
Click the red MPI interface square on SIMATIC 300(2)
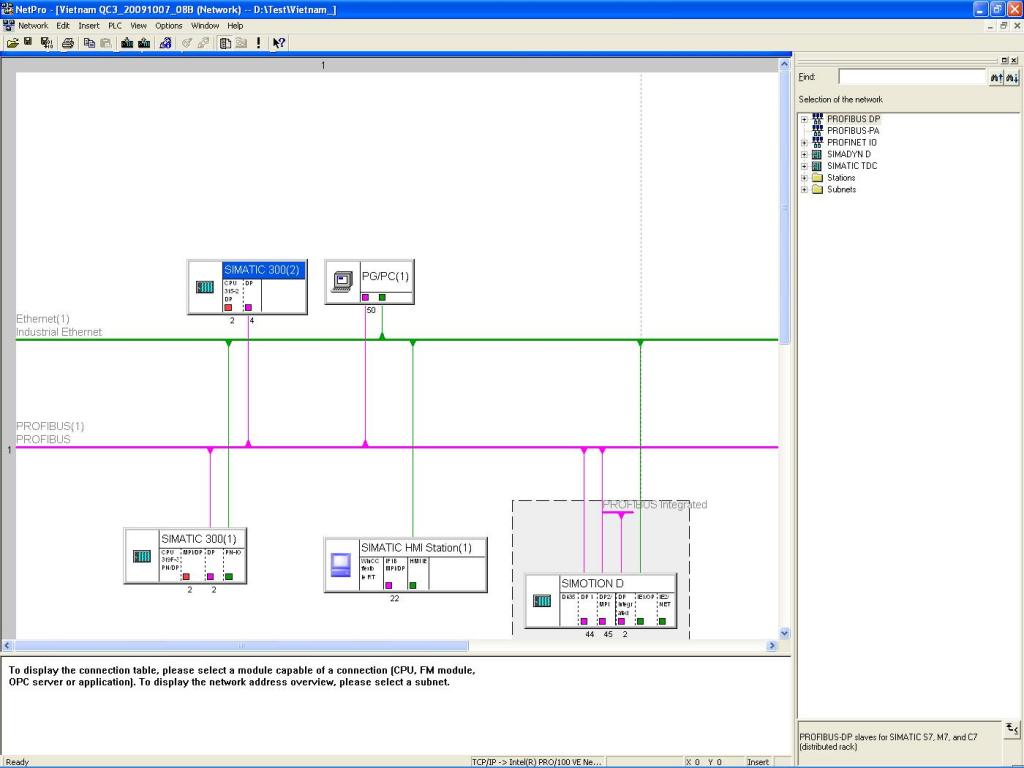(228, 308)
